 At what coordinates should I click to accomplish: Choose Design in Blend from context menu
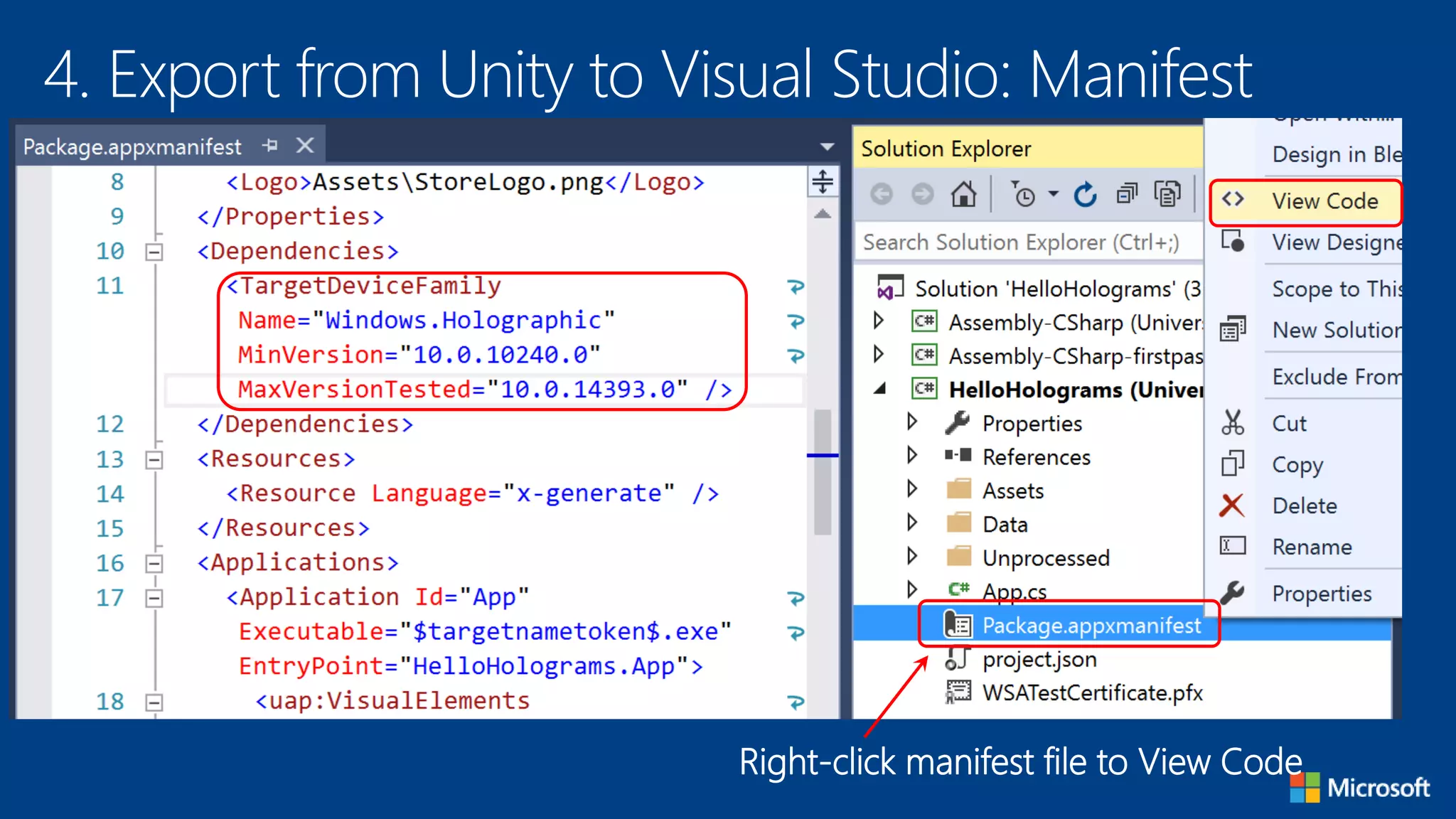1305,154
